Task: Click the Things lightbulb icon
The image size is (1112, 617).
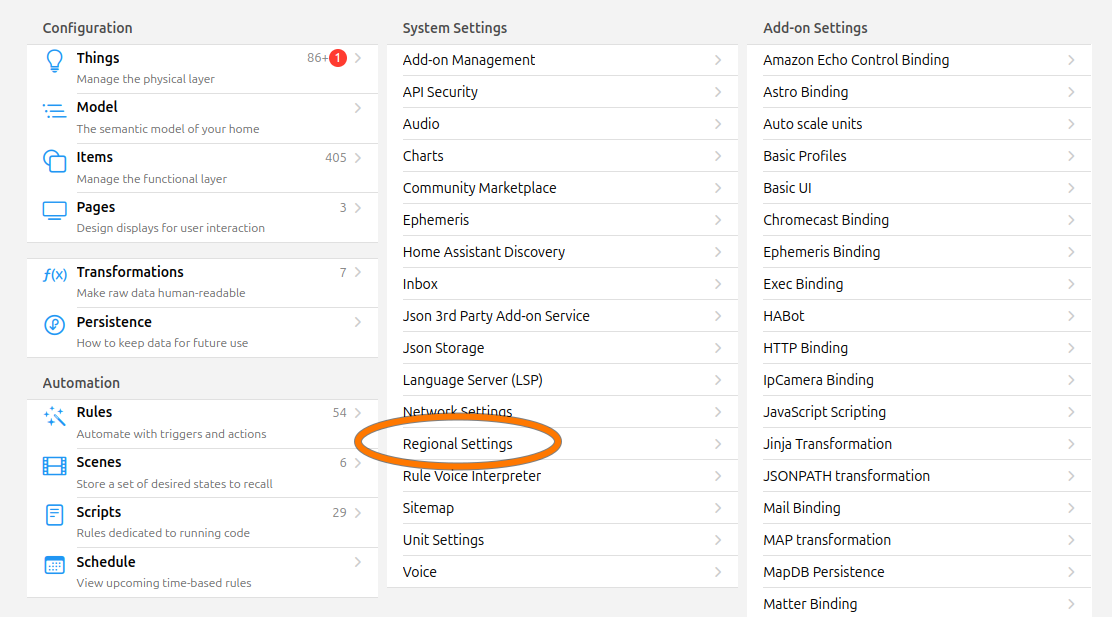Action: (x=55, y=61)
